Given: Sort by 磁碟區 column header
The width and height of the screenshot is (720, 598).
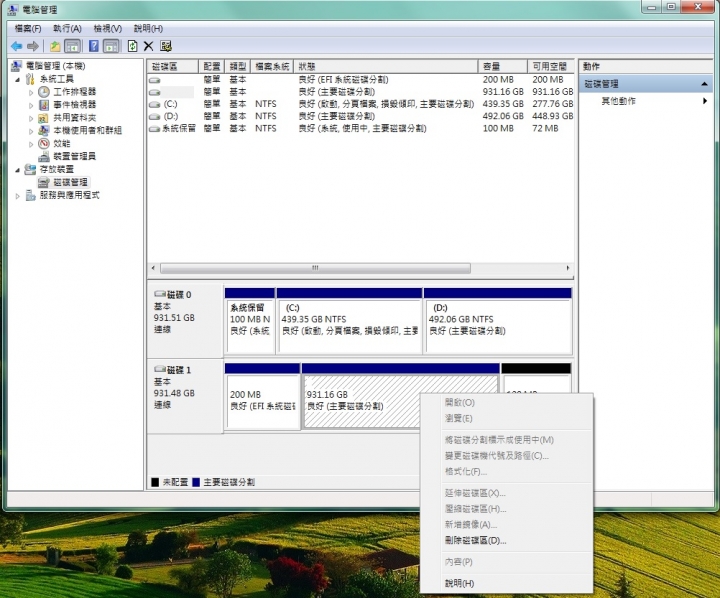Looking at the screenshot, I should 173,66.
